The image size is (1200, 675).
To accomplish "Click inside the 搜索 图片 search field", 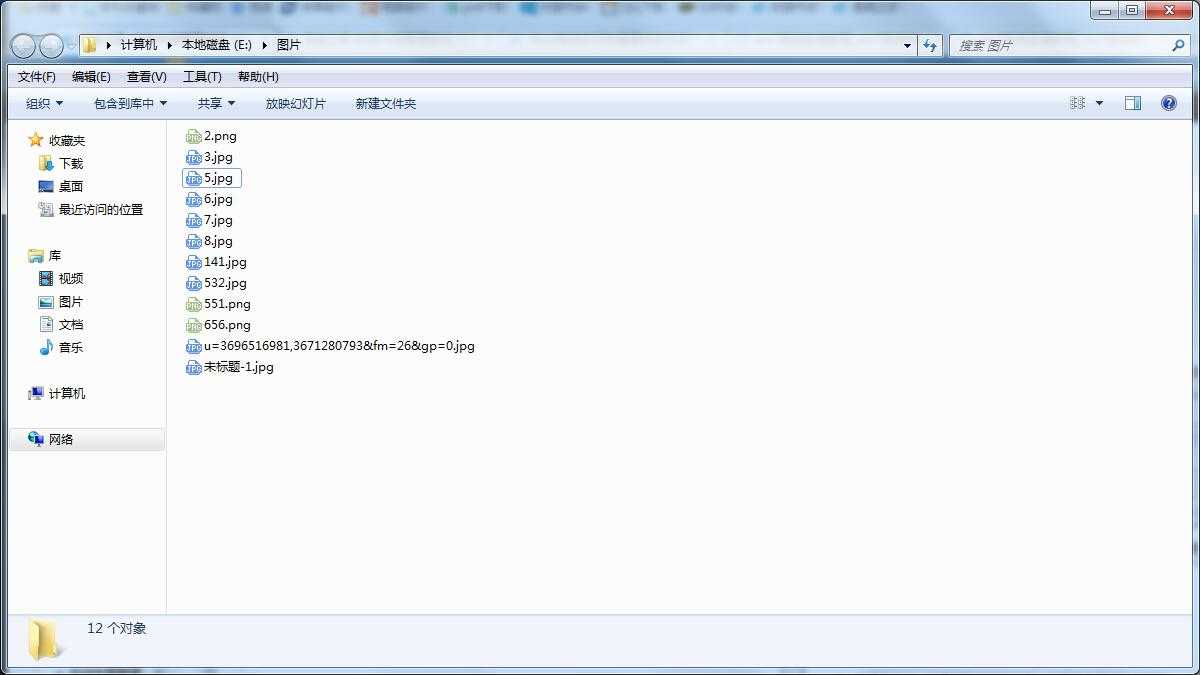I will tap(1060, 45).
